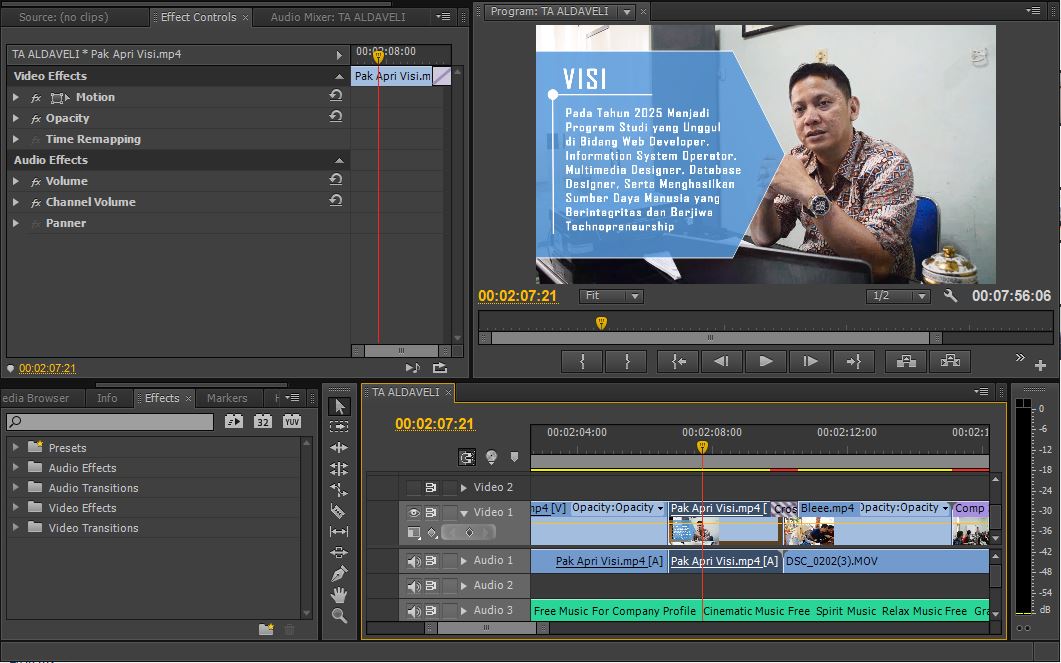Open the 1/2 playback resolution dropdown
Image resolution: width=1061 pixels, height=663 pixels.
[x=897, y=296]
